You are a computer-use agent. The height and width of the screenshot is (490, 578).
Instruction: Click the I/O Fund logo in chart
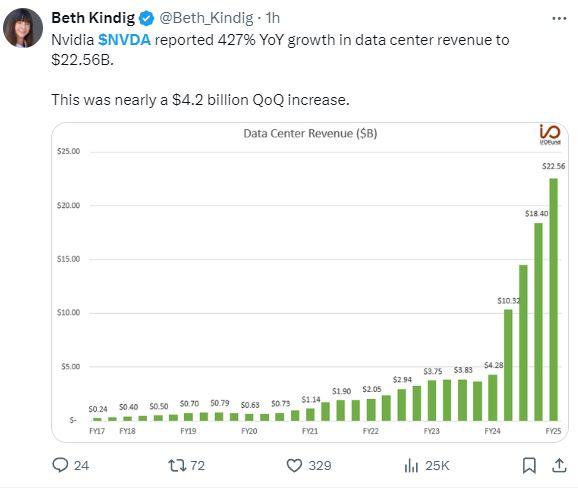(550, 135)
